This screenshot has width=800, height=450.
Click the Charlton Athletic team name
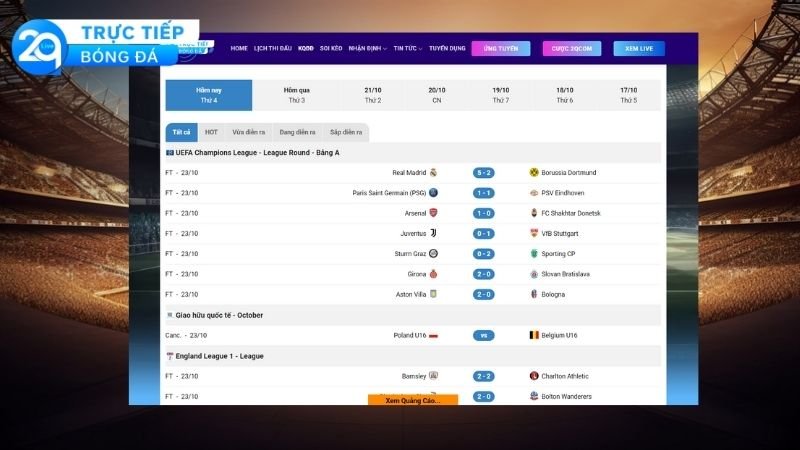tap(565, 376)
